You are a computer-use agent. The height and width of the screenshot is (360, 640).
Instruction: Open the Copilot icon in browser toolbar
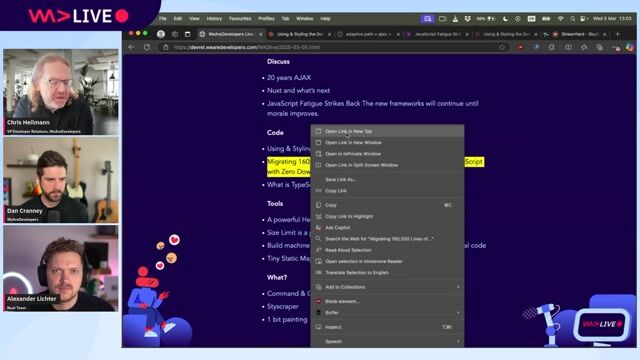(x=630, y=47)
